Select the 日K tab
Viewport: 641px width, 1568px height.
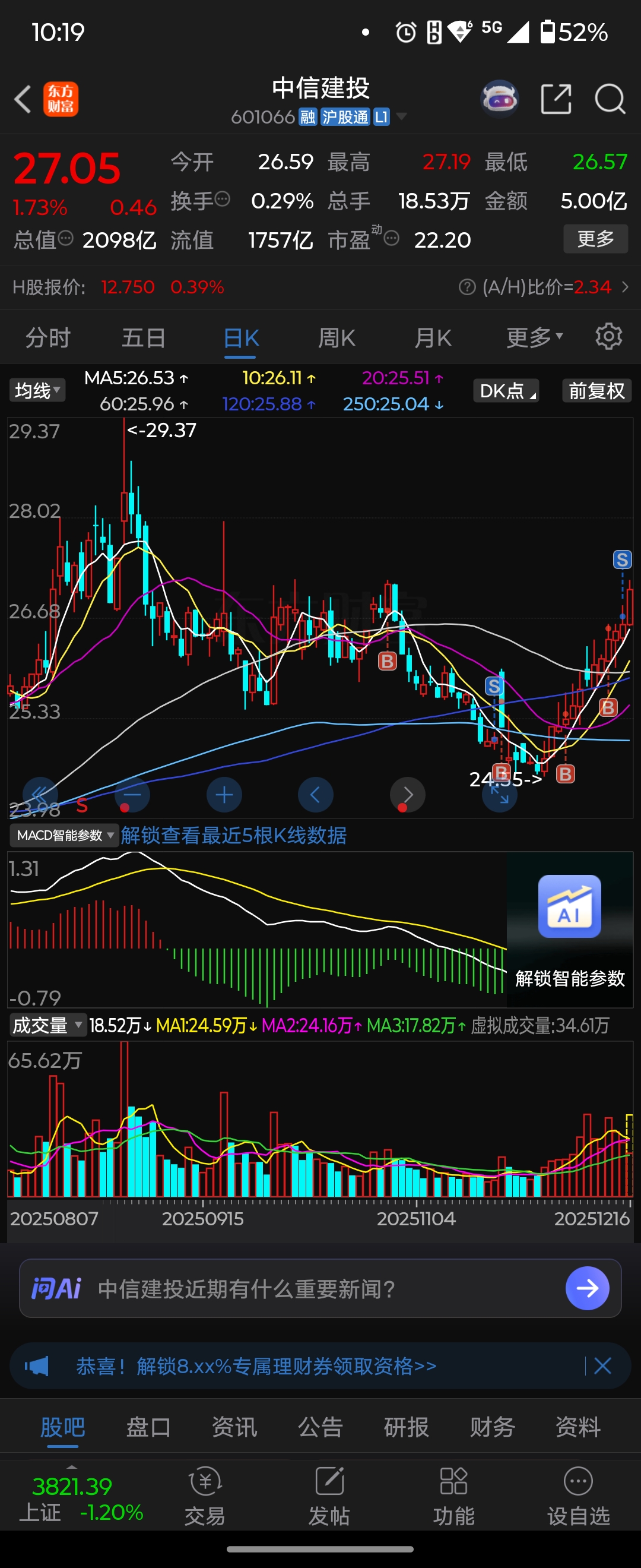[x=242, y=337]
